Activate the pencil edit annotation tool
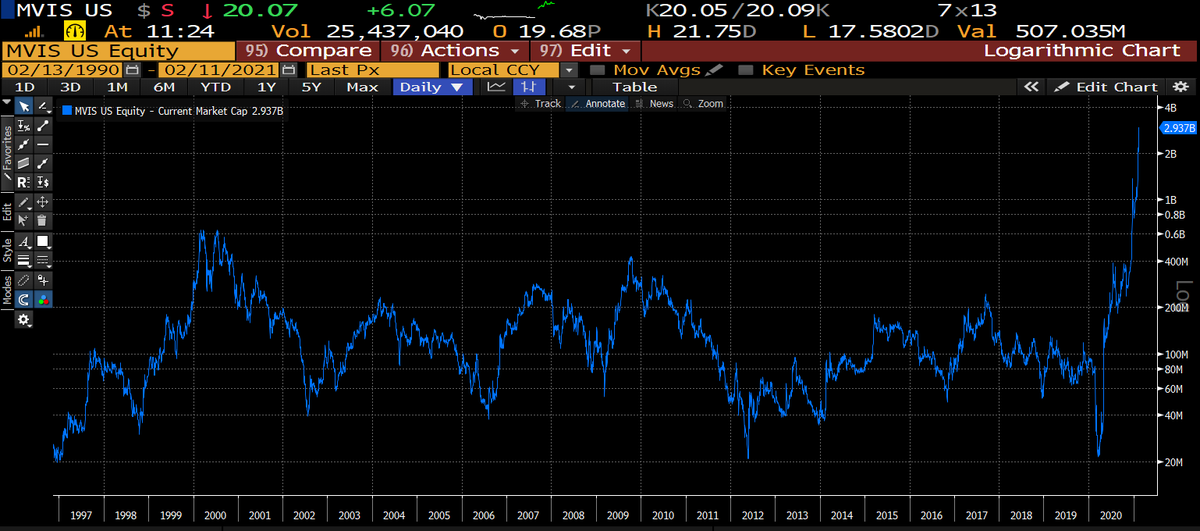The image size is (1200, 531). 23,203
